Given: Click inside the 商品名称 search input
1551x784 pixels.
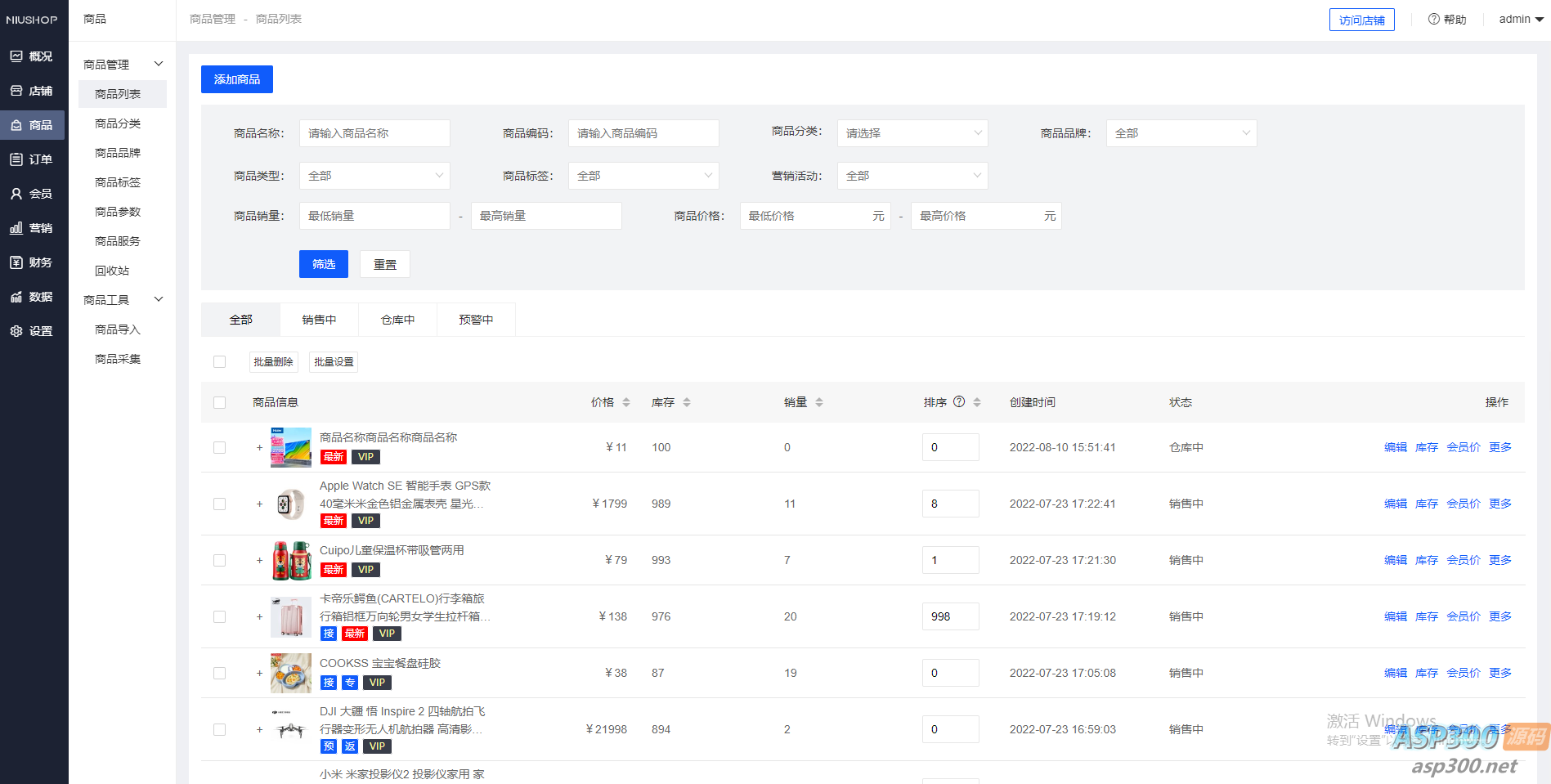Looking at the screenshot, I should [374, 132].
